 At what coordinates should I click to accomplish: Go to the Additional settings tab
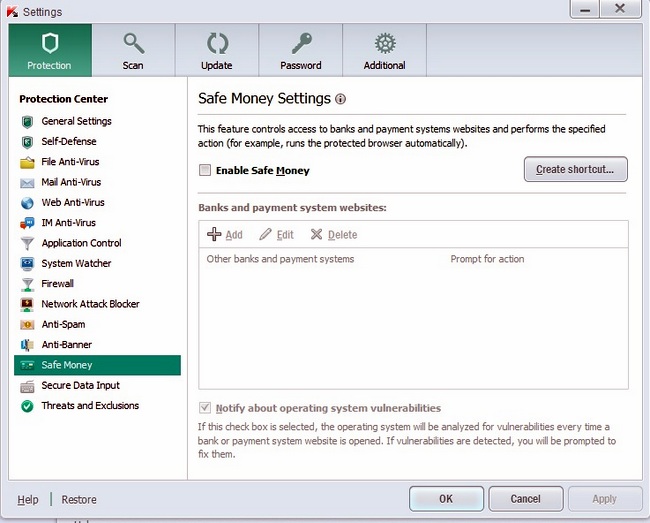[x=384, y=50]
